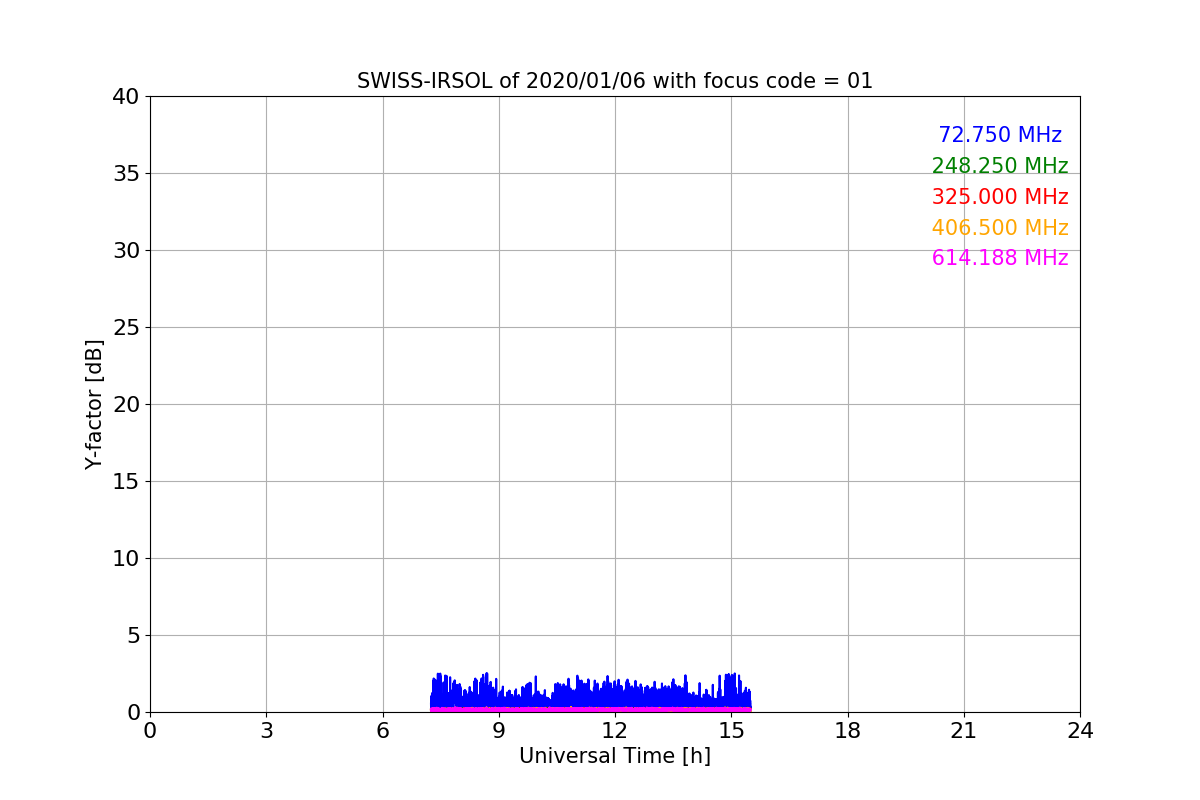Click the 'Universal Time [h]' axis label
Image resolution: width=1200 pixels, height=800 pixels.
tap(615, 756)
